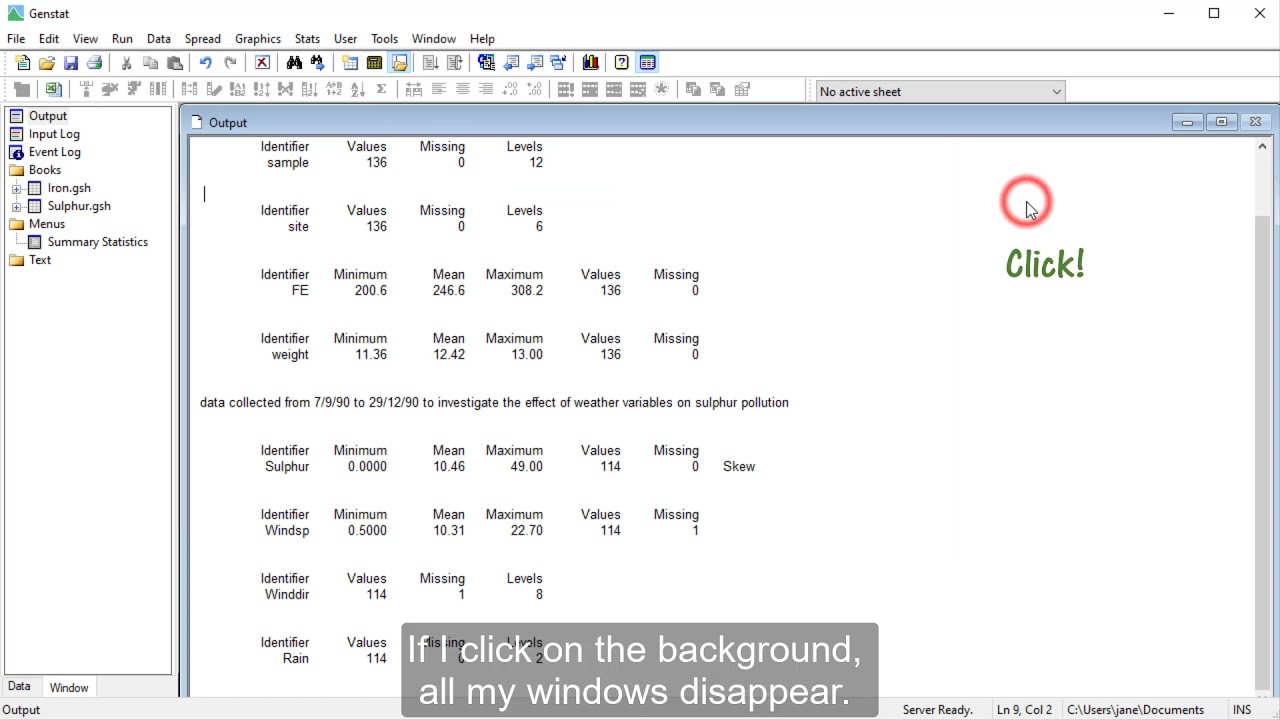
Task: Open the calculator tool icon
Action: 374,63
